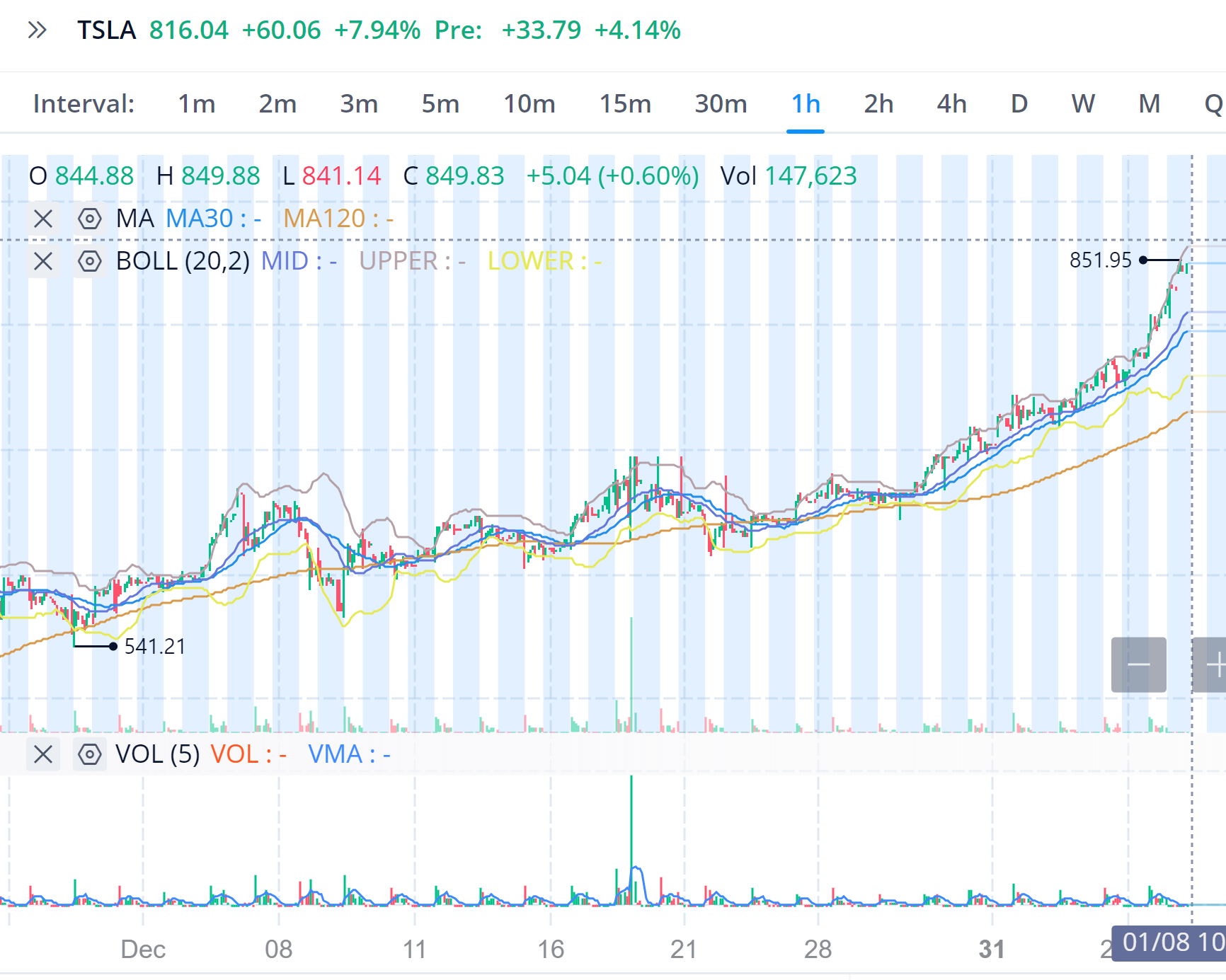The height and width of the screenshot is (980, 1226).
Task: Expand the sidebar with double chevron icon
Action: pyautogui.click(x=37, y=30)
